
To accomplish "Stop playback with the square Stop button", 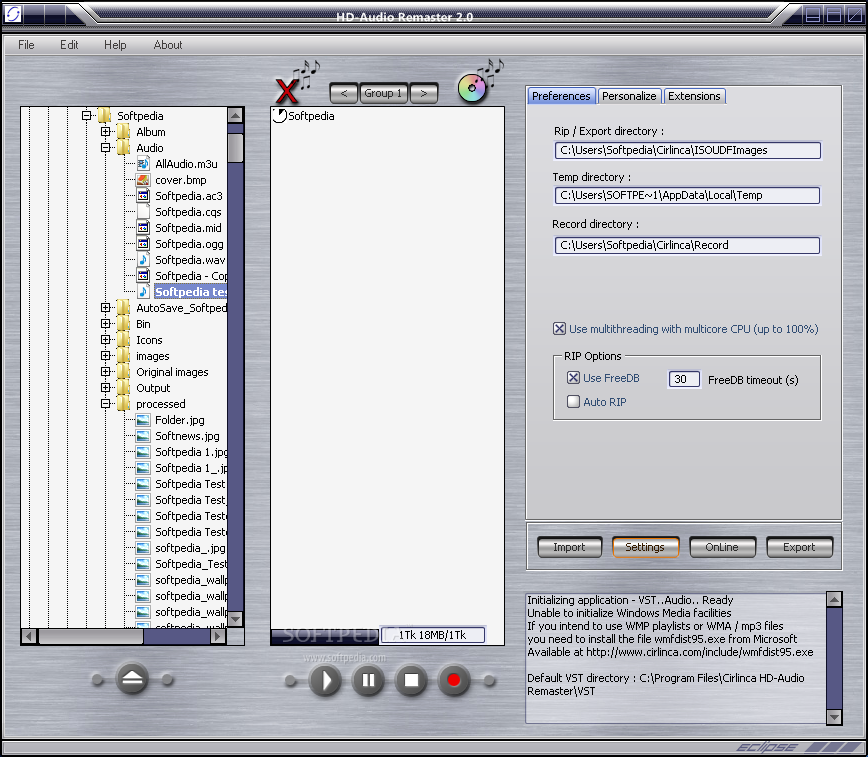I will (411, 680).
